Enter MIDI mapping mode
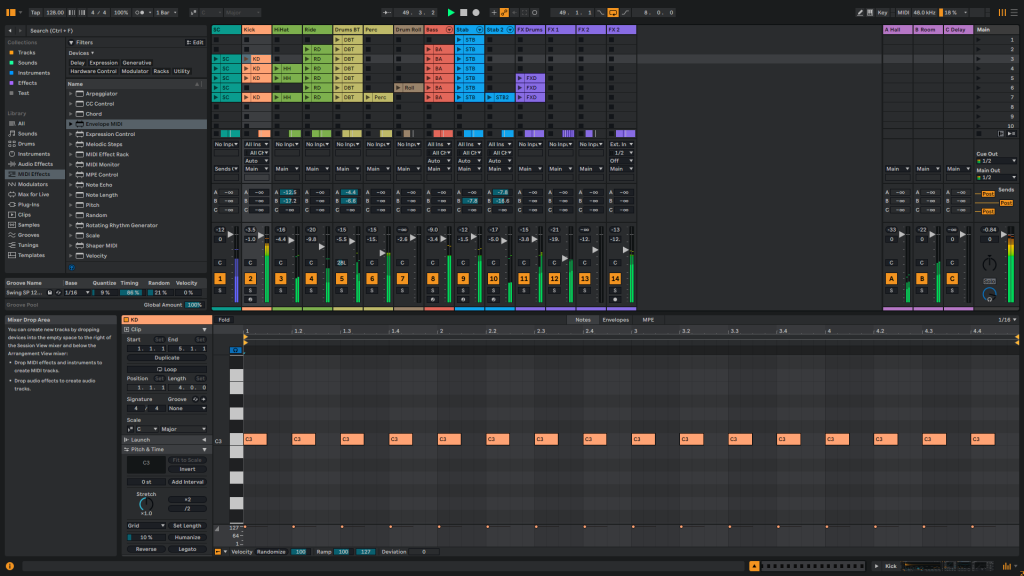 coord(903,13)
